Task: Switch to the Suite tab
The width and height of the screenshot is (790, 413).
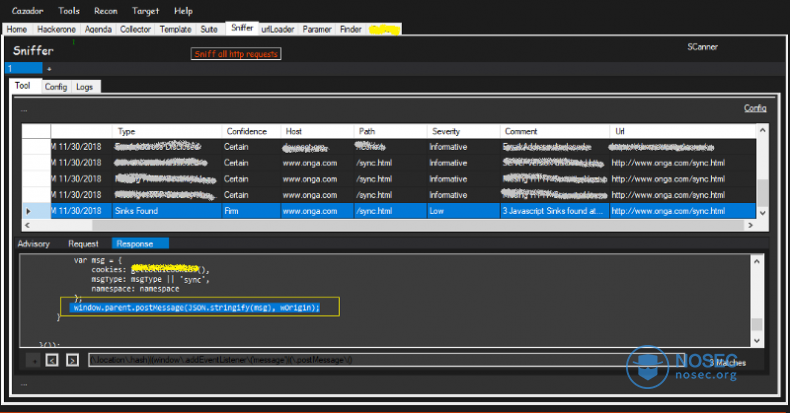Action: (x=209, y=29)
